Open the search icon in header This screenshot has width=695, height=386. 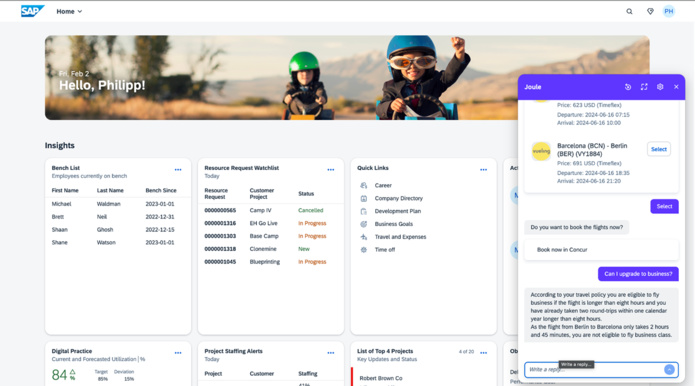(629, 12)
